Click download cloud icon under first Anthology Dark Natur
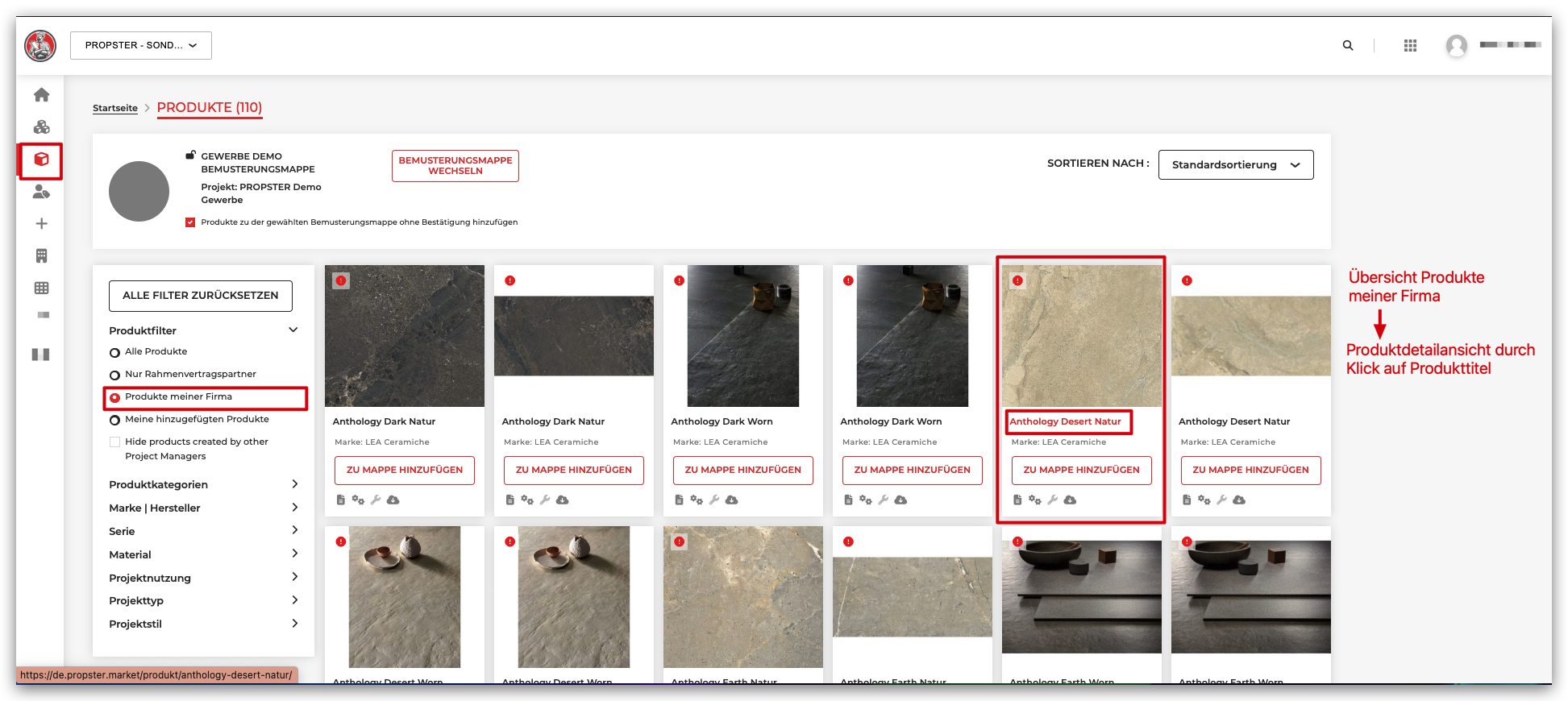The height and width of the screenshot is (701, 1568). 393,500
